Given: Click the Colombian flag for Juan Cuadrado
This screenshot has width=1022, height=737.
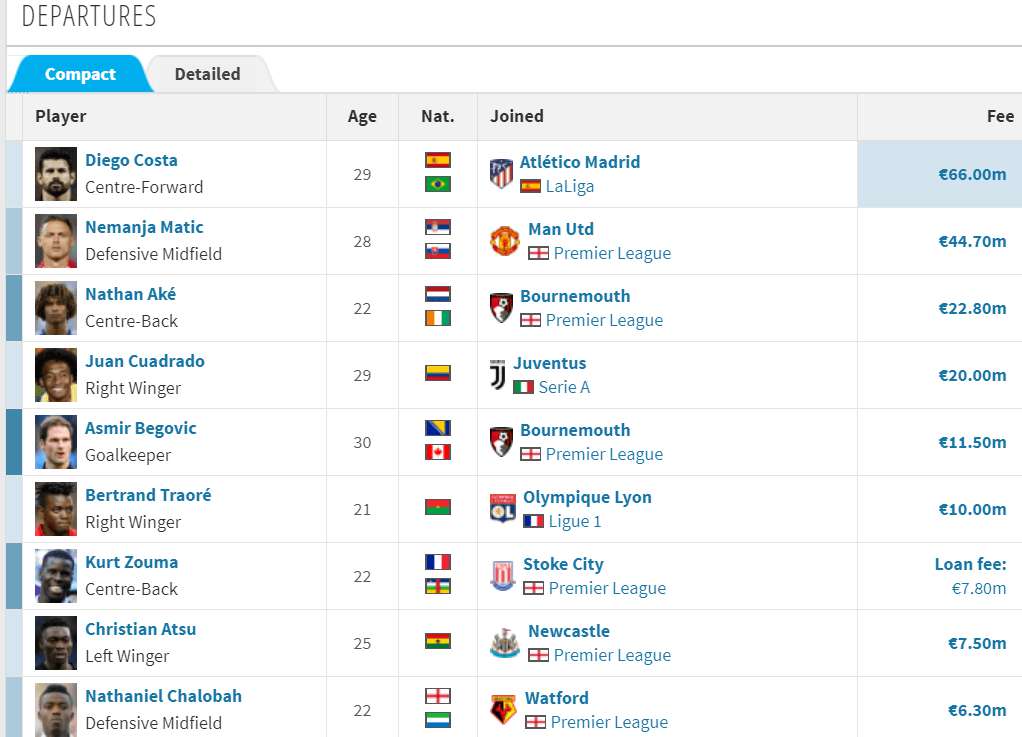Looking at the screenshot, I should tap(438, 373).
